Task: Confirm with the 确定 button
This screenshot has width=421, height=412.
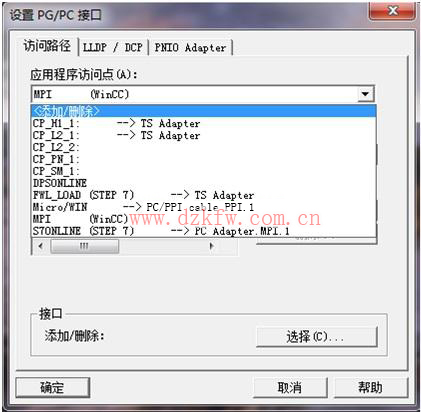Action: [52, 387]
